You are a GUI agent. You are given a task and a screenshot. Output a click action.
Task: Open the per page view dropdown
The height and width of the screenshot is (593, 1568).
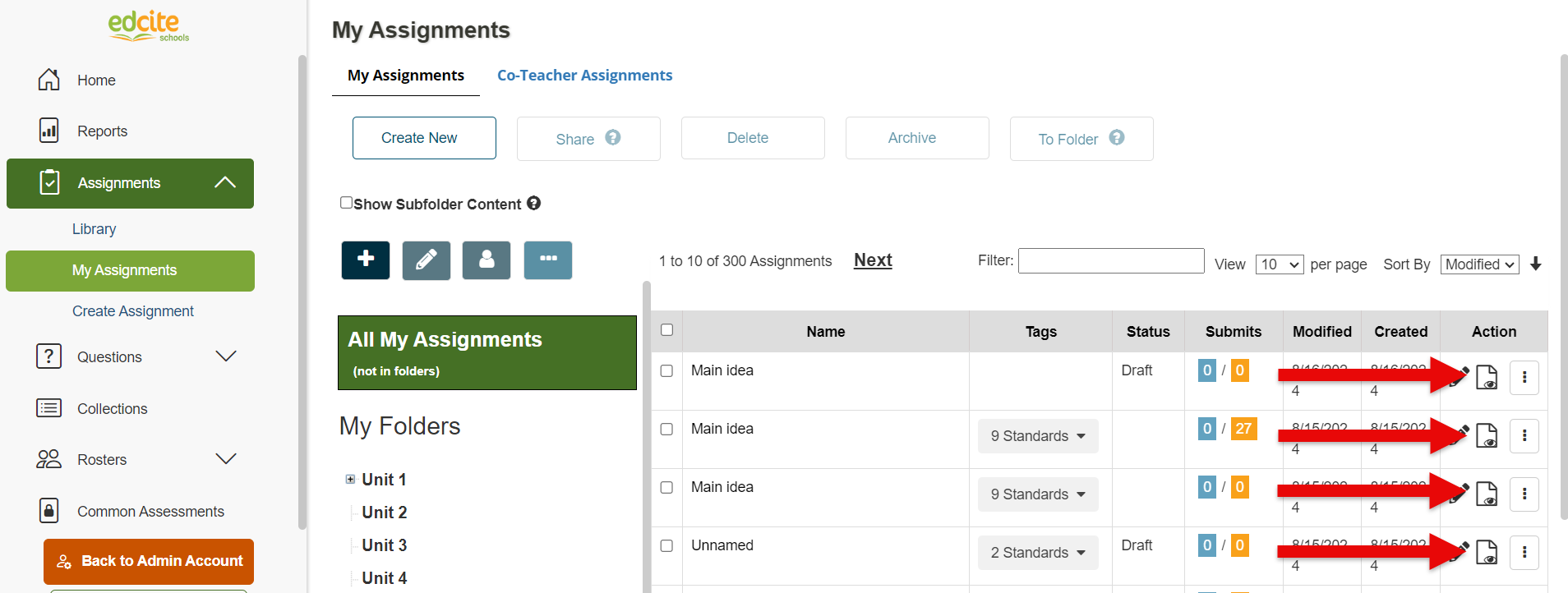(1279, 264)
